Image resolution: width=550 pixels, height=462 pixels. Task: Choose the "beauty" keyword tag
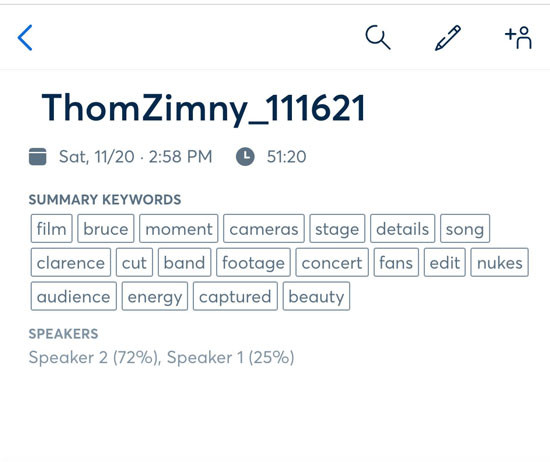click(316, 296)
